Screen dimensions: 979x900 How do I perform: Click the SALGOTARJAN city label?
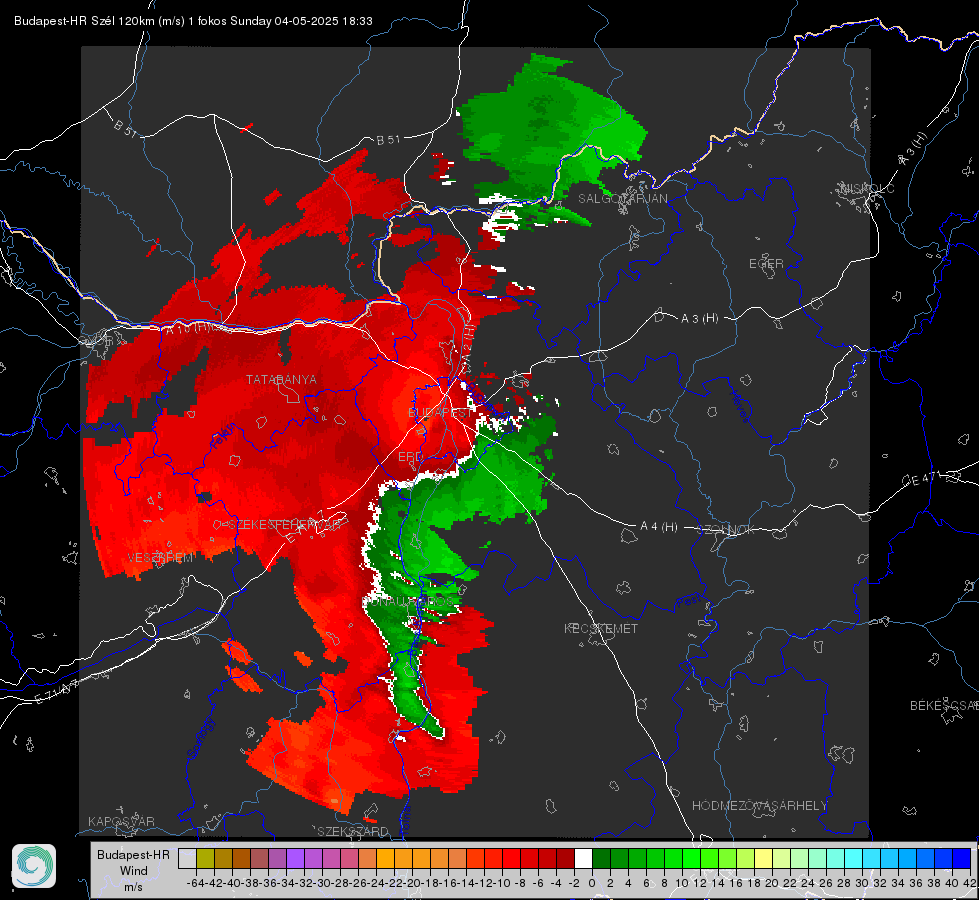click(x=622, y=199)
